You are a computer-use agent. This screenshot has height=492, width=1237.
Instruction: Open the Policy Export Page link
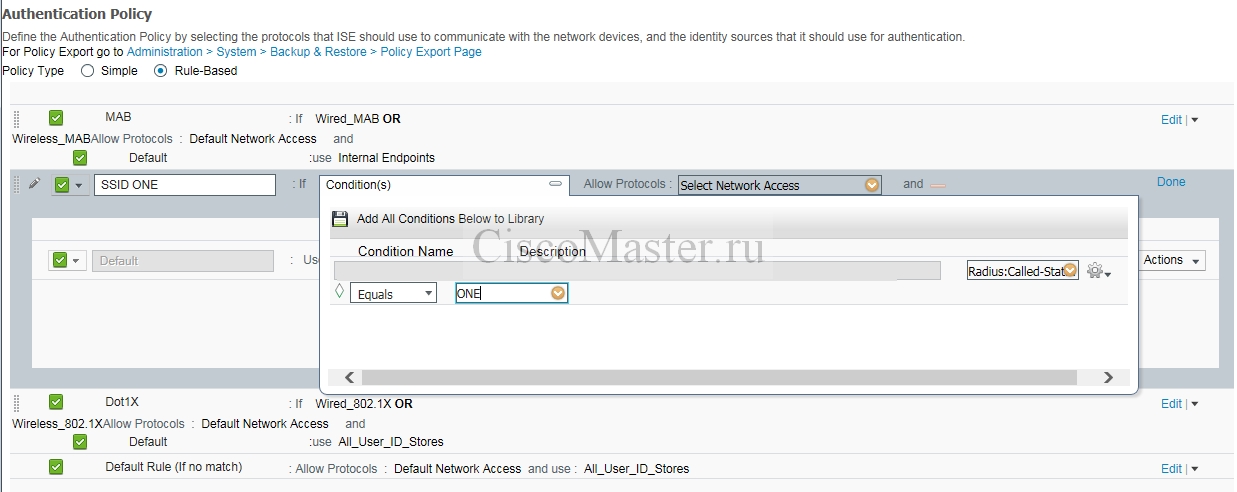pyautogui.click(x=429, y=52)
